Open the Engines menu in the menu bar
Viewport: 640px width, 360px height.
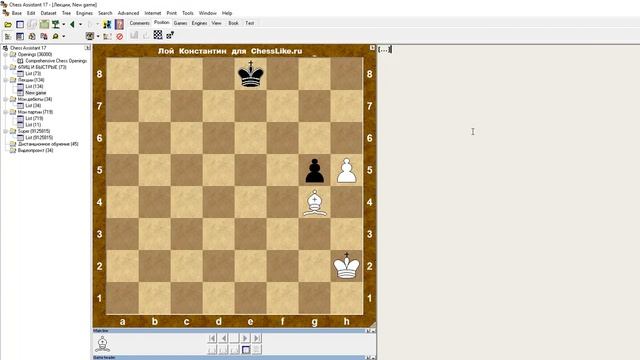(x=84, y=13)
